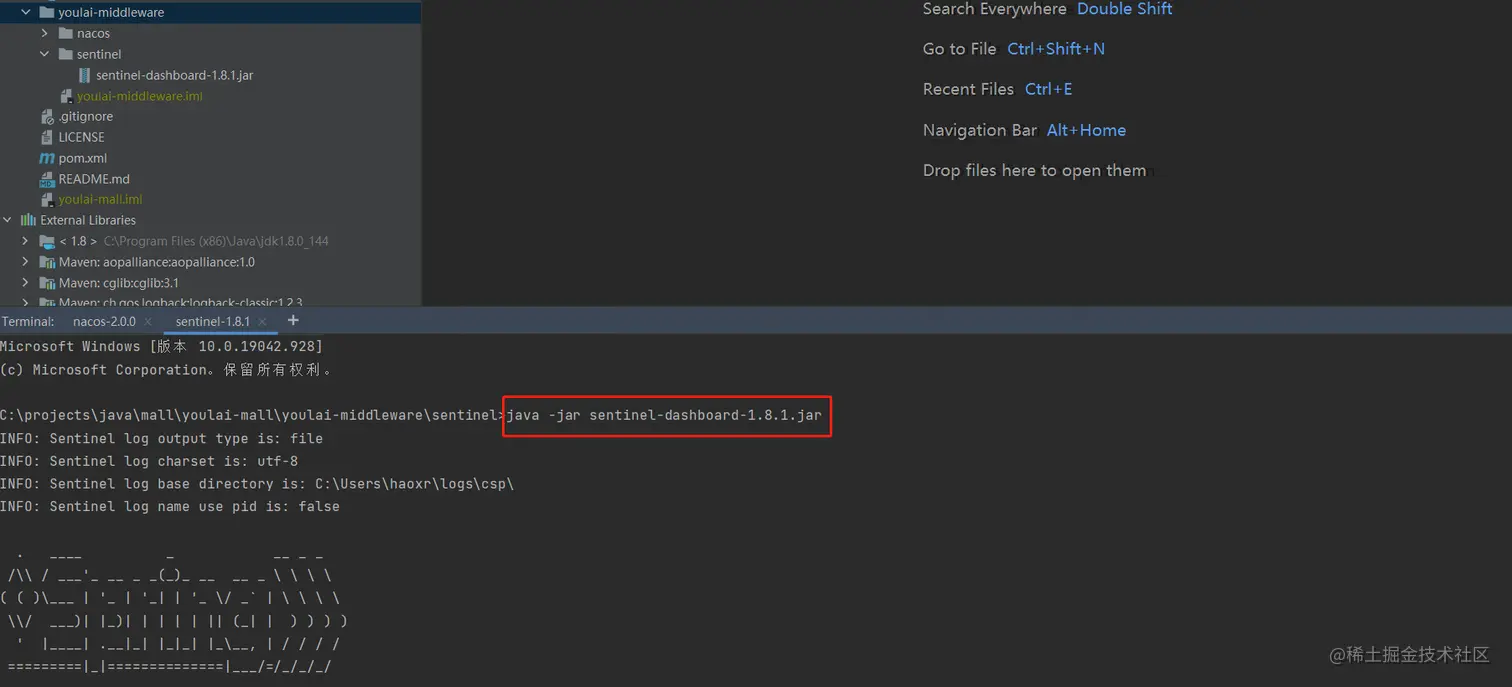Click the java -jar sentinel-dashboard command

[x=665, y=415]
